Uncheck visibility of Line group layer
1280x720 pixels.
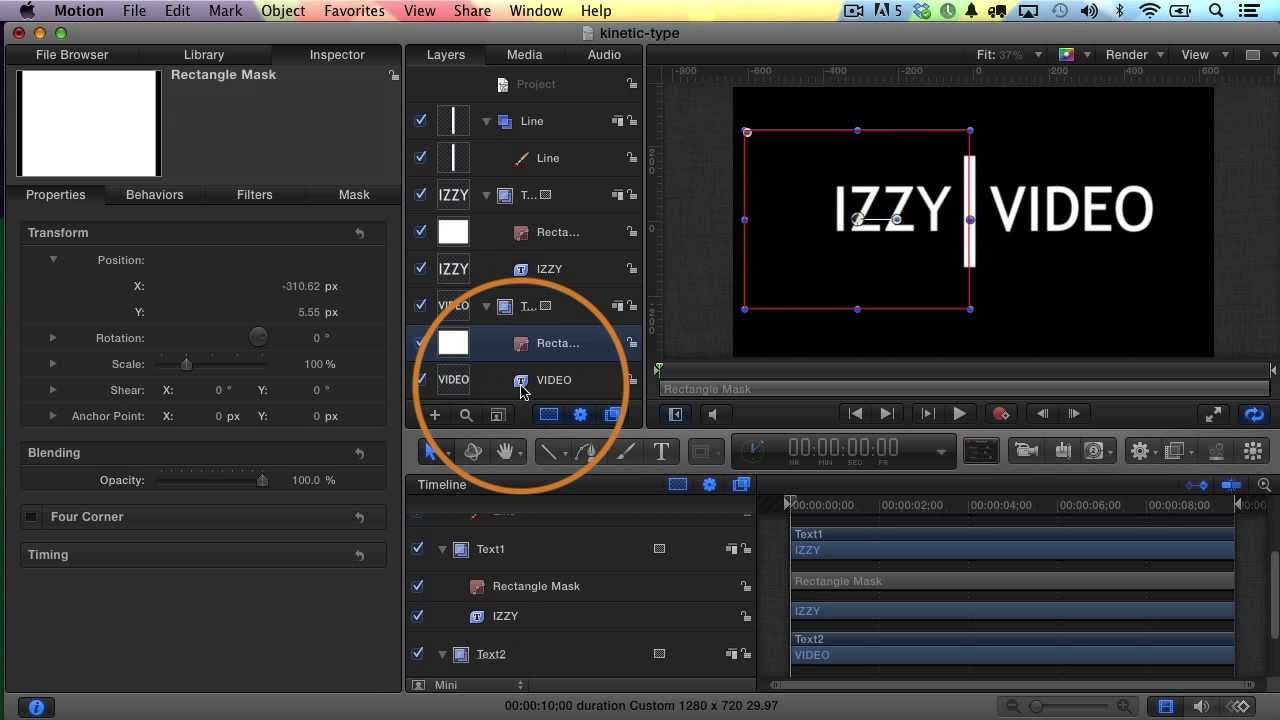coord(421,121)
